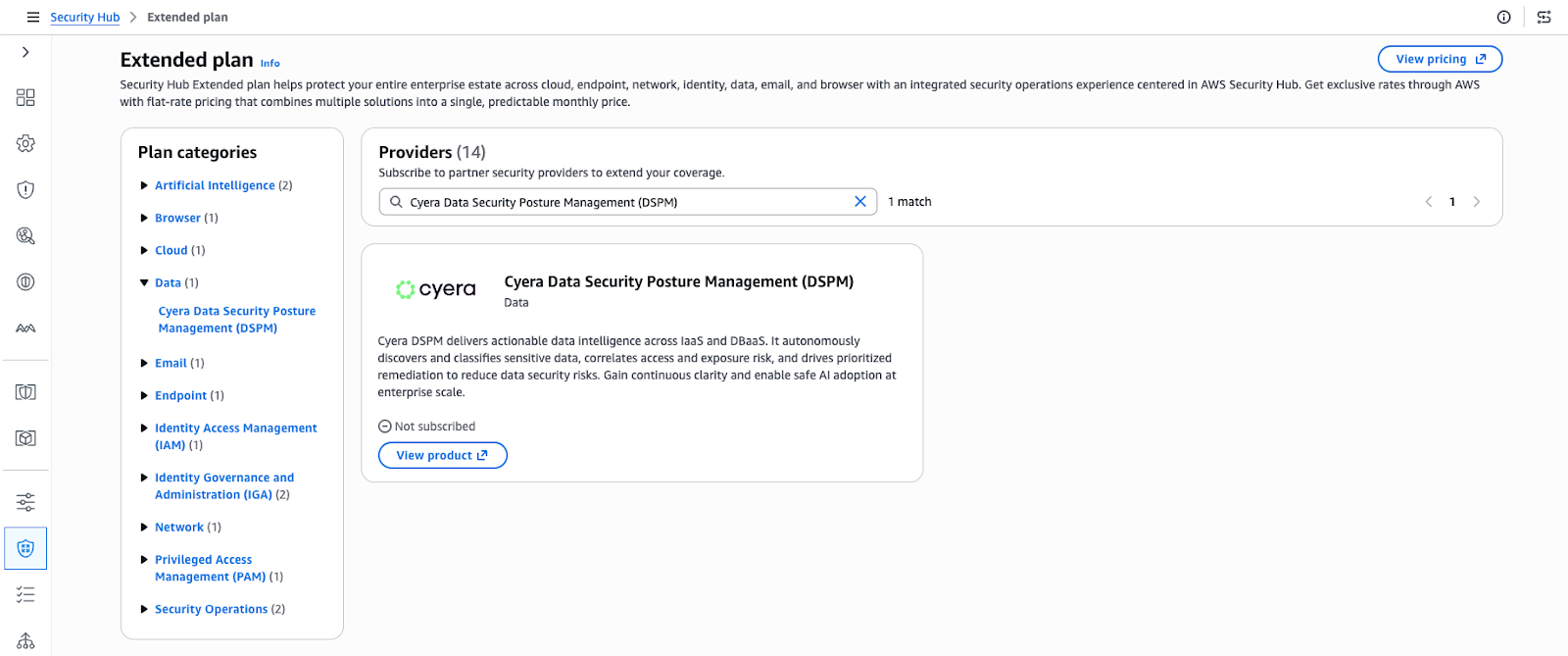
Task: Click the Security Operations category link
Action: [x=211, y=609]
